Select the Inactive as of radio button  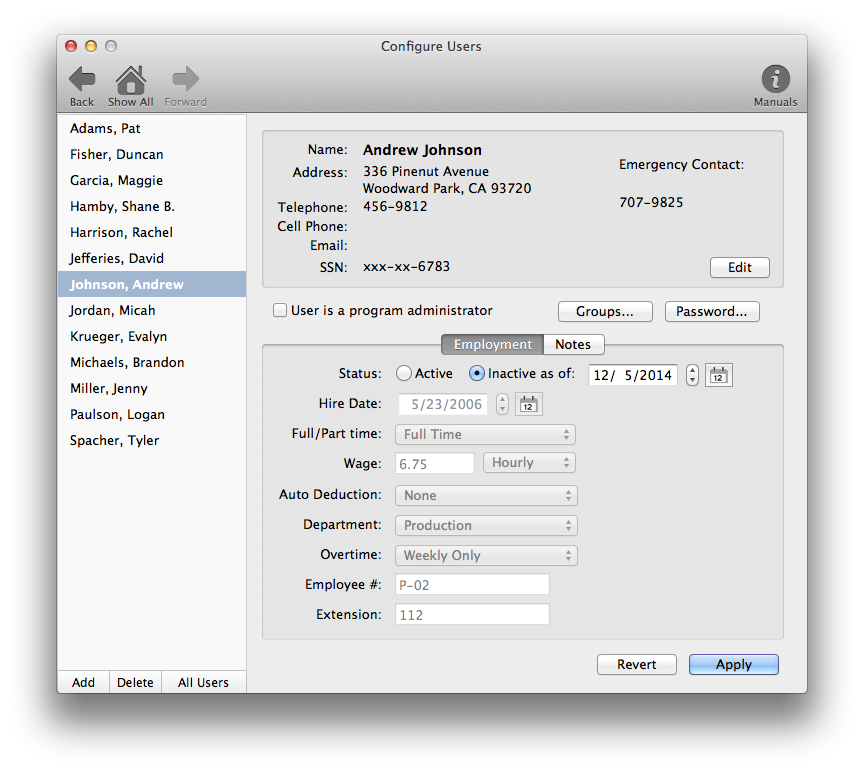coord(477,374)
